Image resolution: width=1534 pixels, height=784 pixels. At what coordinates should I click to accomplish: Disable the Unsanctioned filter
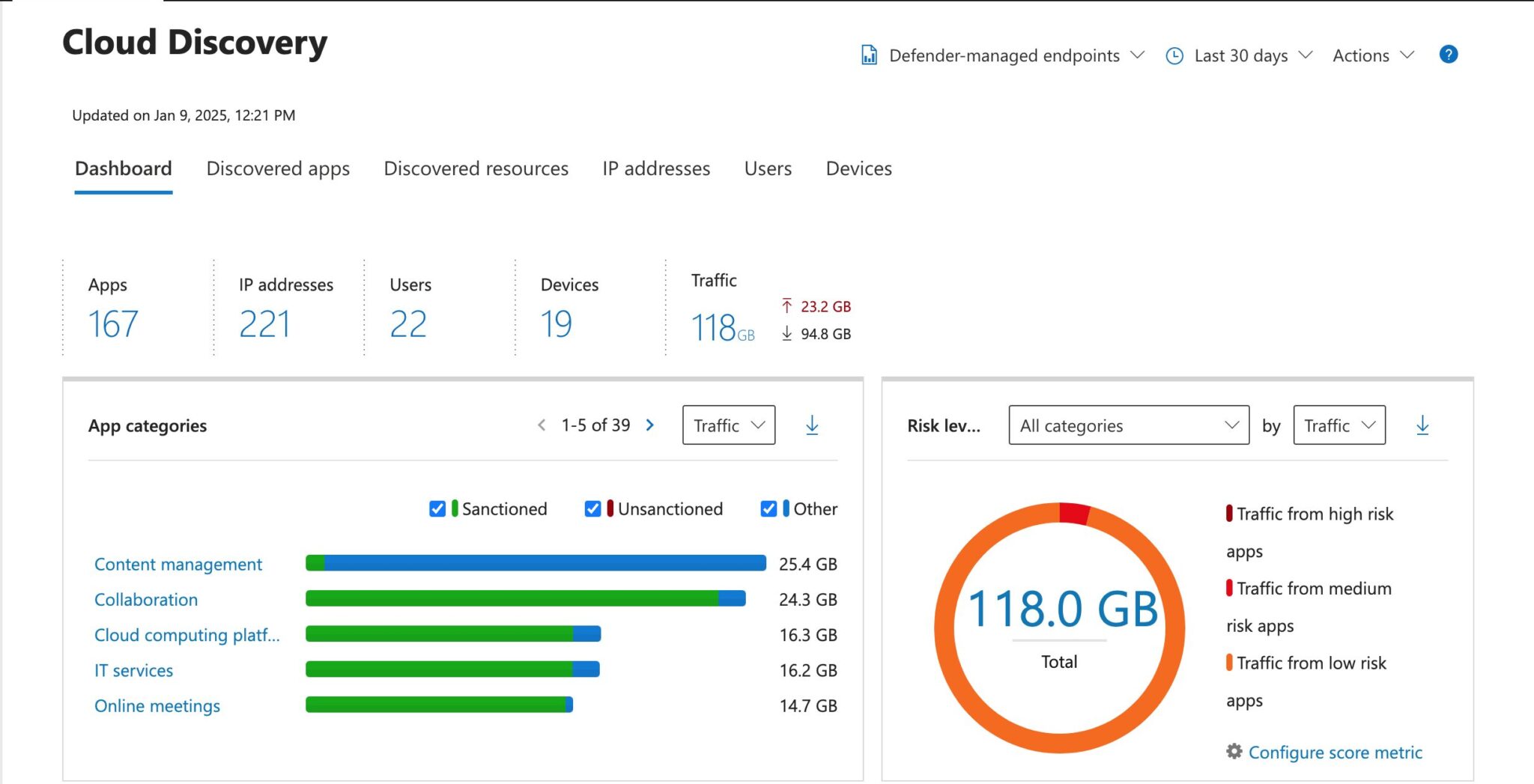592,508
